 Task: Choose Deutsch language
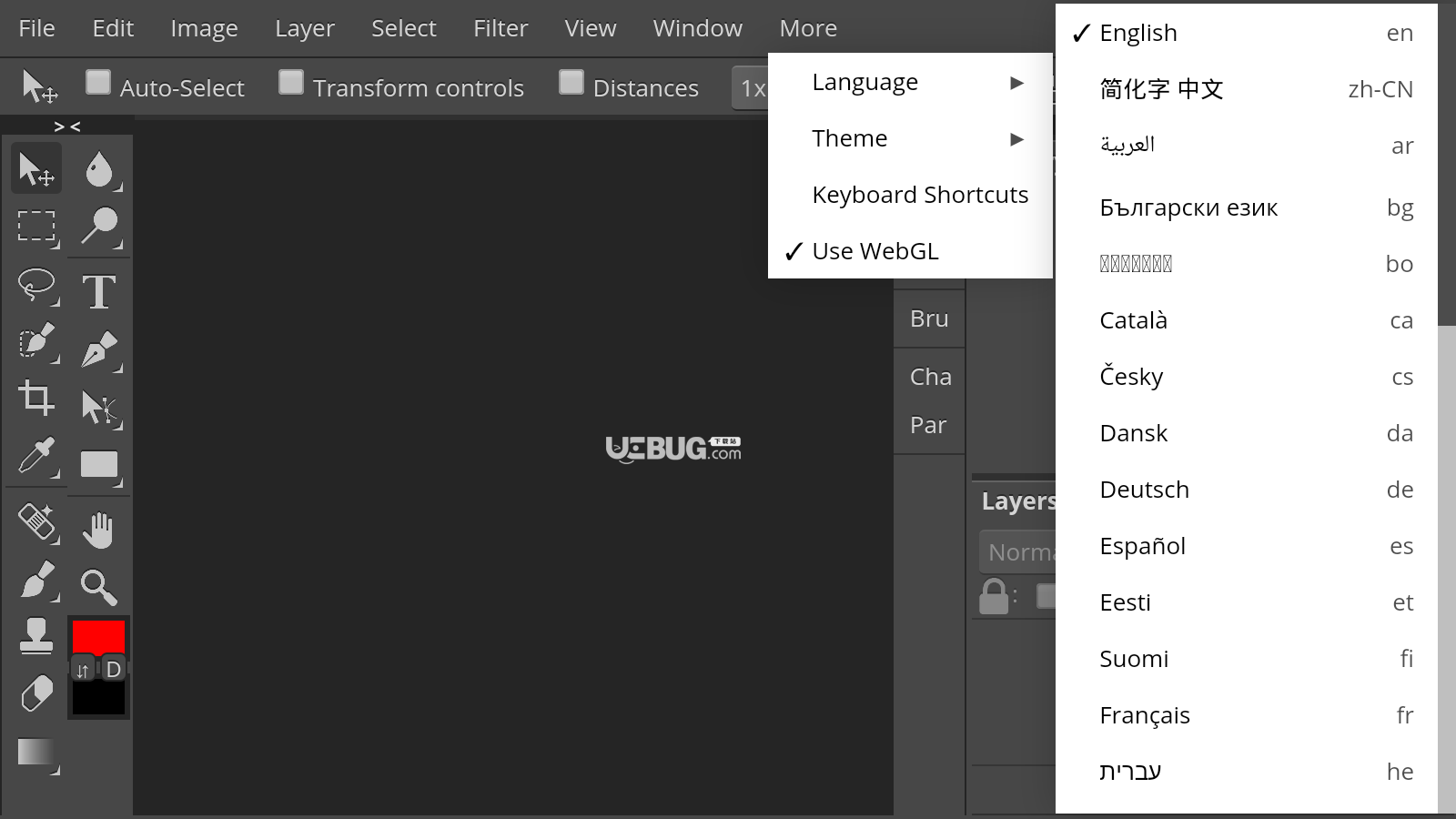coord(1247,490)
